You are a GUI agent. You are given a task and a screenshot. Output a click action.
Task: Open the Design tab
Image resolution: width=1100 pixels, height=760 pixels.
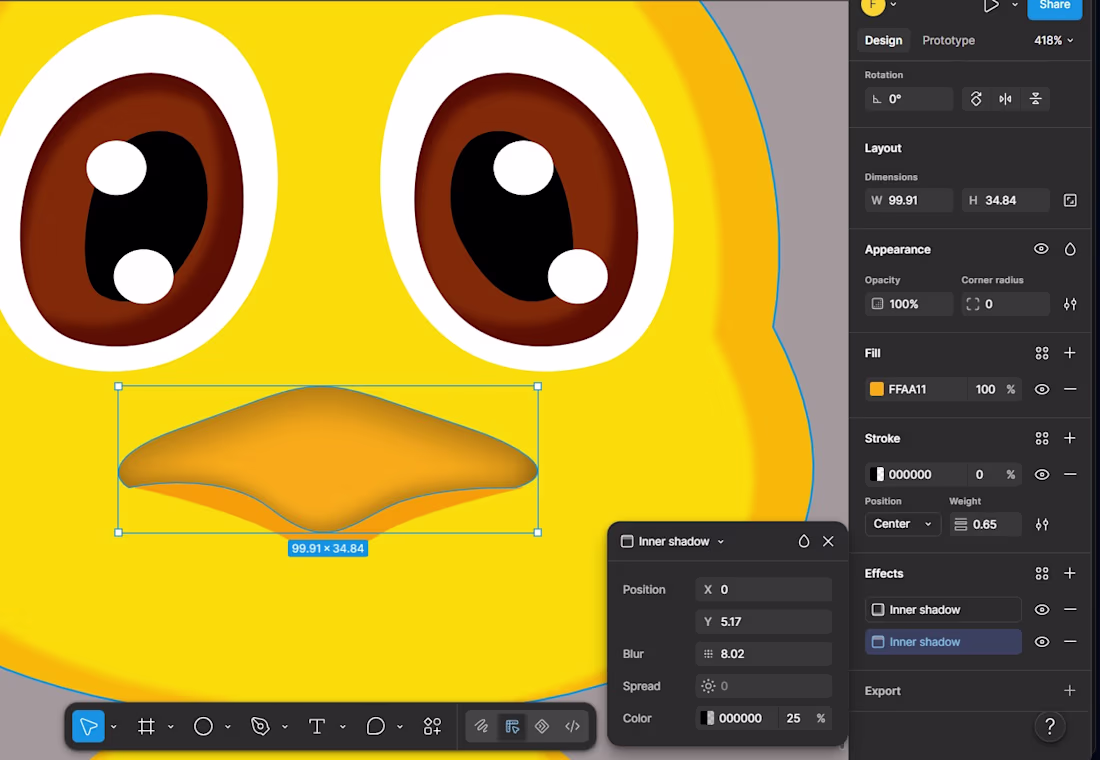point(883,41)
